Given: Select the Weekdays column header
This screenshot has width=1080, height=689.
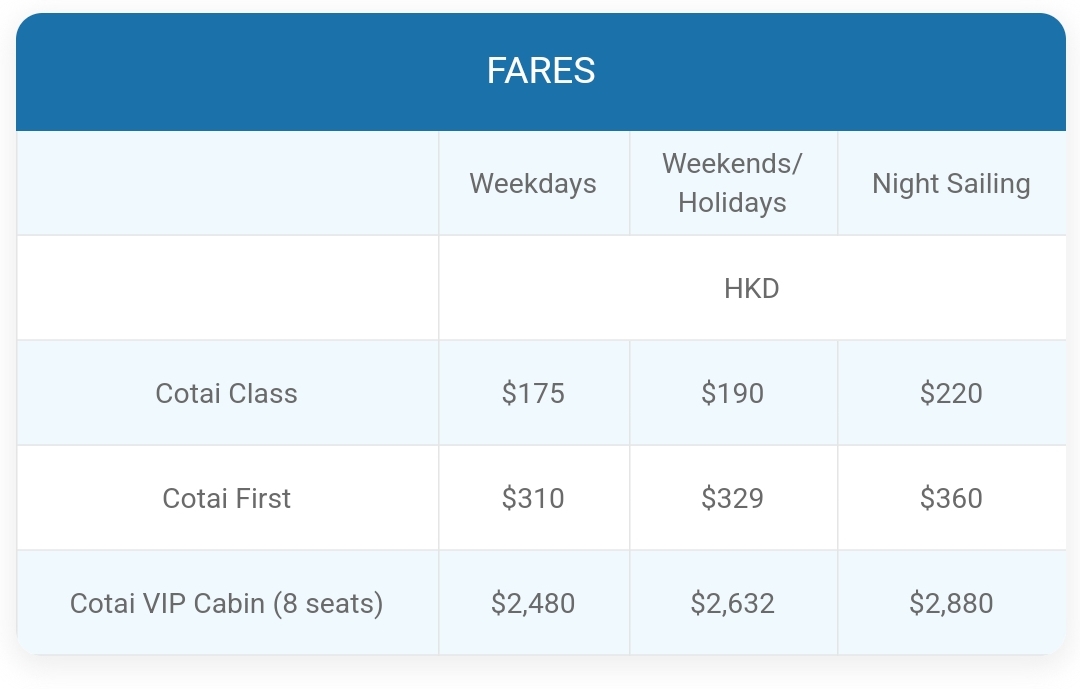Looking at the screenshot, I should pos(533,184).
